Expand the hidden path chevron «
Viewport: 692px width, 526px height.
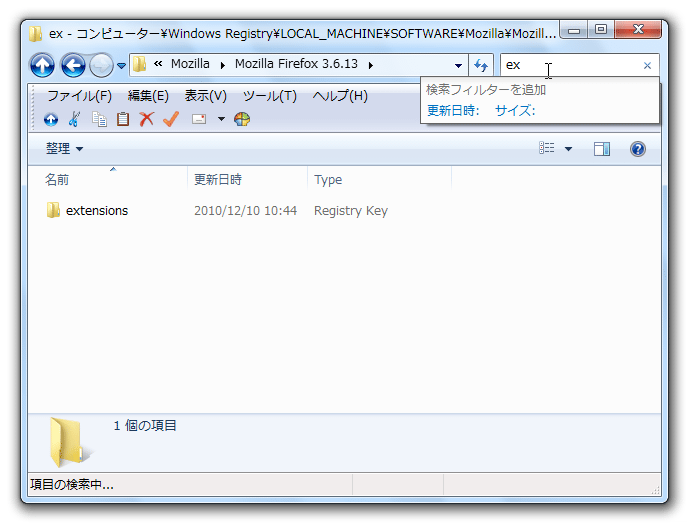(158, 64)
